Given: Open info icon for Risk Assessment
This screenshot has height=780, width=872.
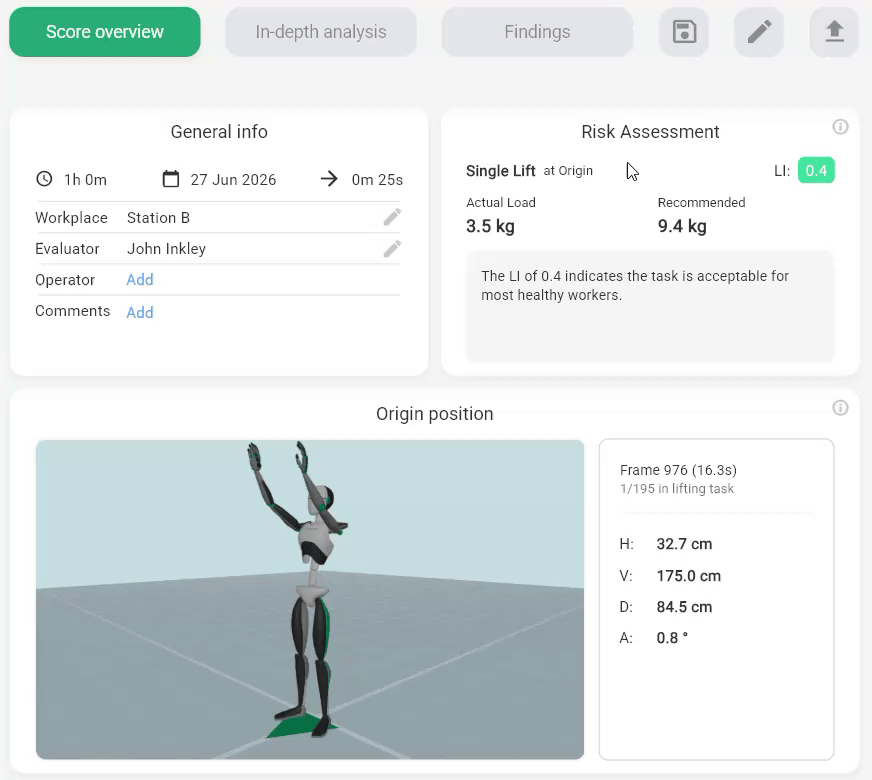Looking at the screenshot, I should [x=840, y=127].
